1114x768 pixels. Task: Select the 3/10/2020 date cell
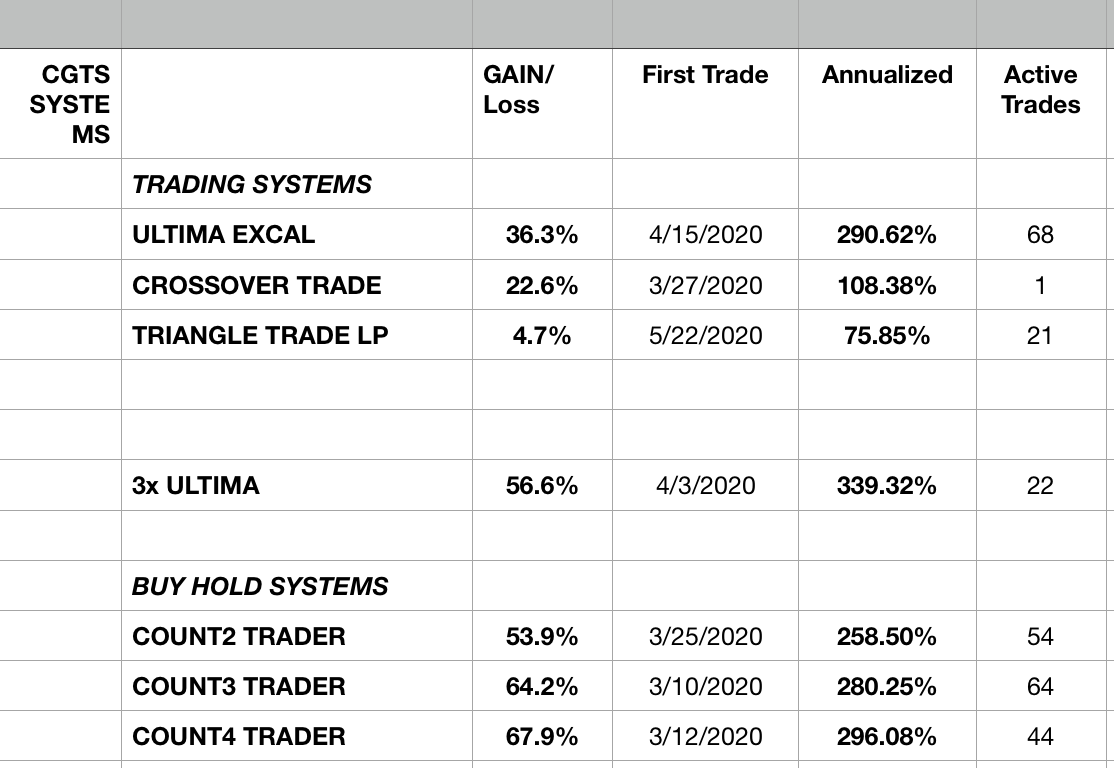705,686
